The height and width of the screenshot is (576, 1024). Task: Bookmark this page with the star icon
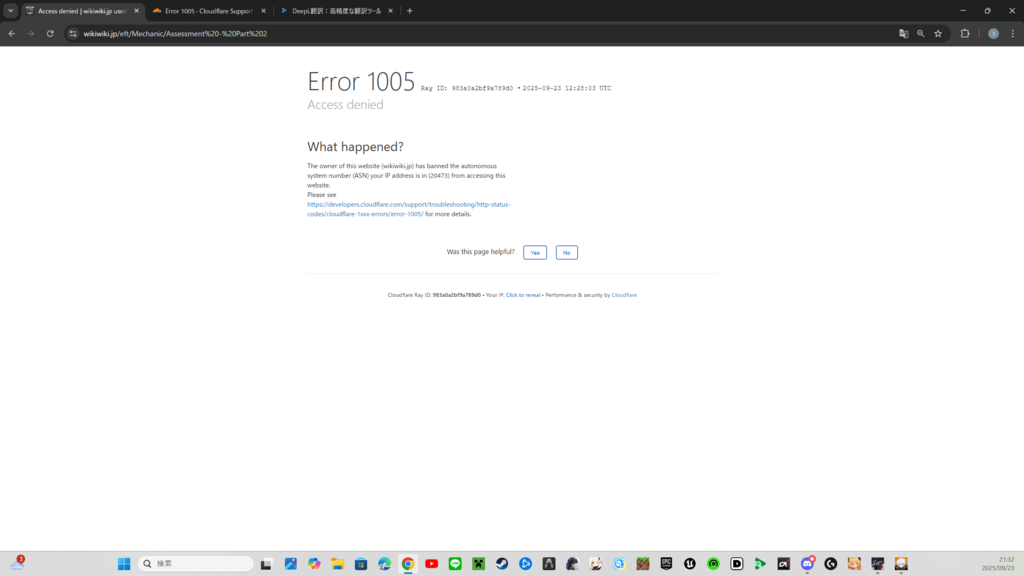point(938,33)
